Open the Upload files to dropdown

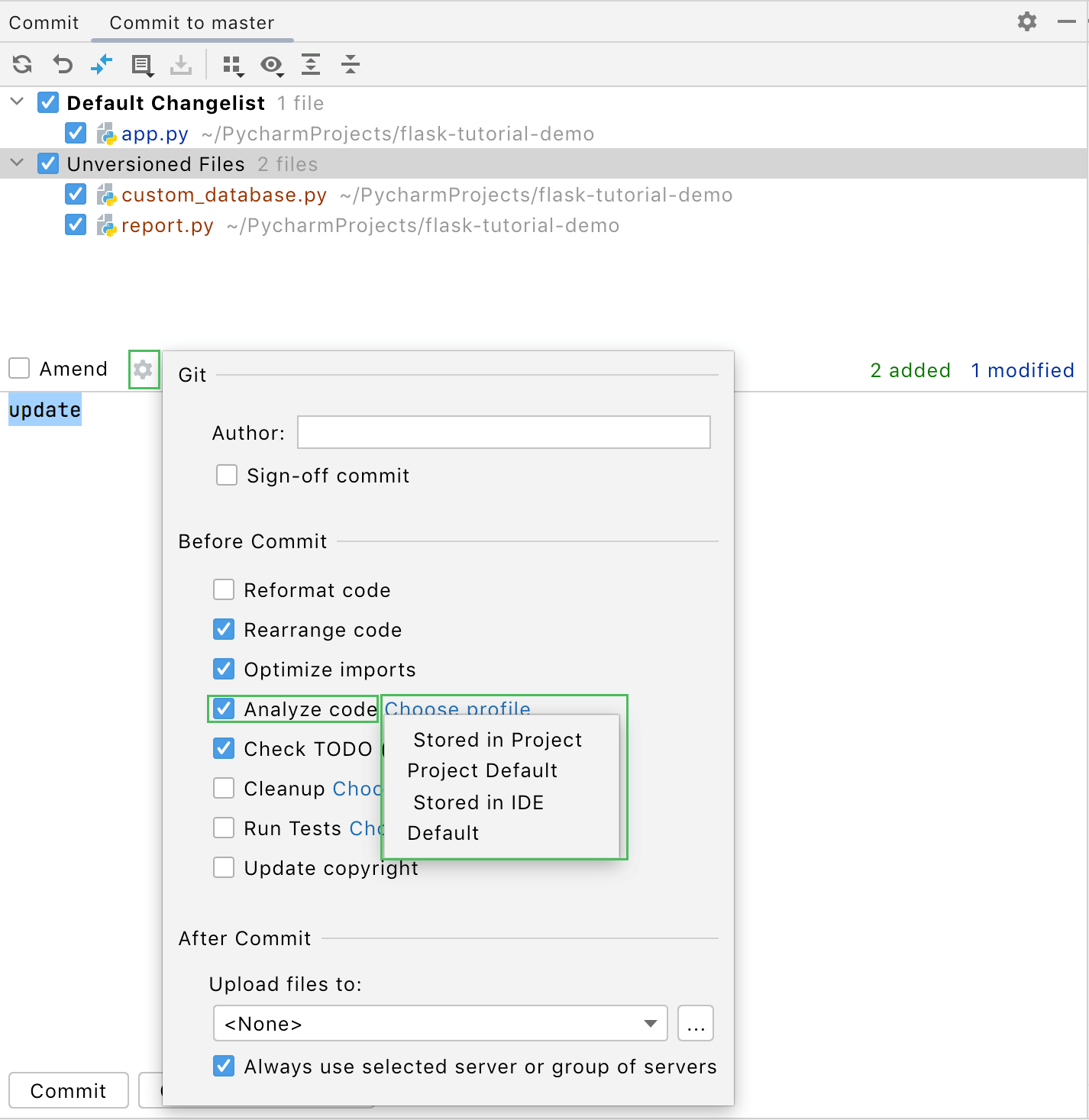(x=650, y=1023)
